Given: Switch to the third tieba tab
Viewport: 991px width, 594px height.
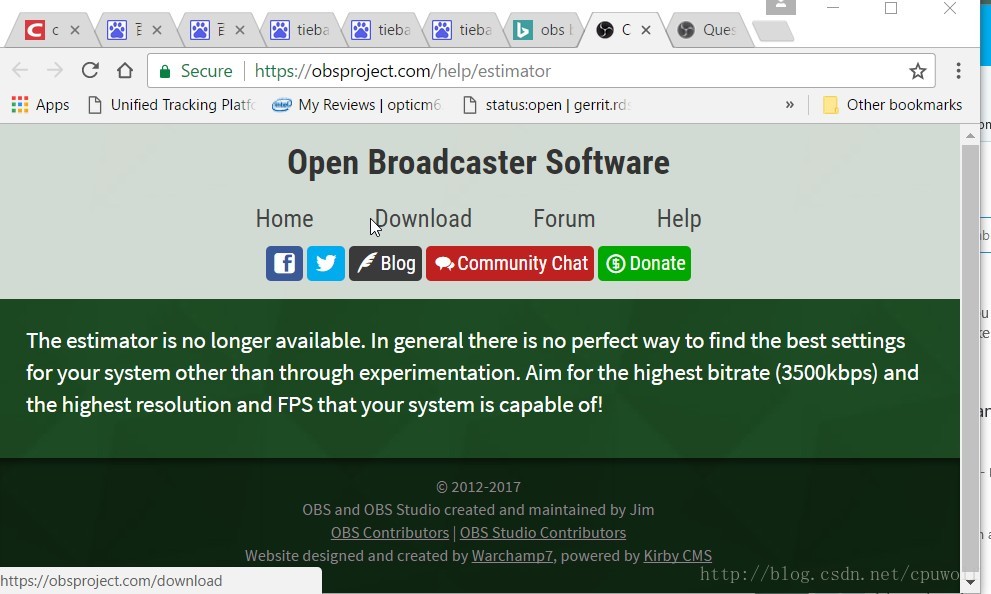Looking at the screenshot, I should 463,30.
